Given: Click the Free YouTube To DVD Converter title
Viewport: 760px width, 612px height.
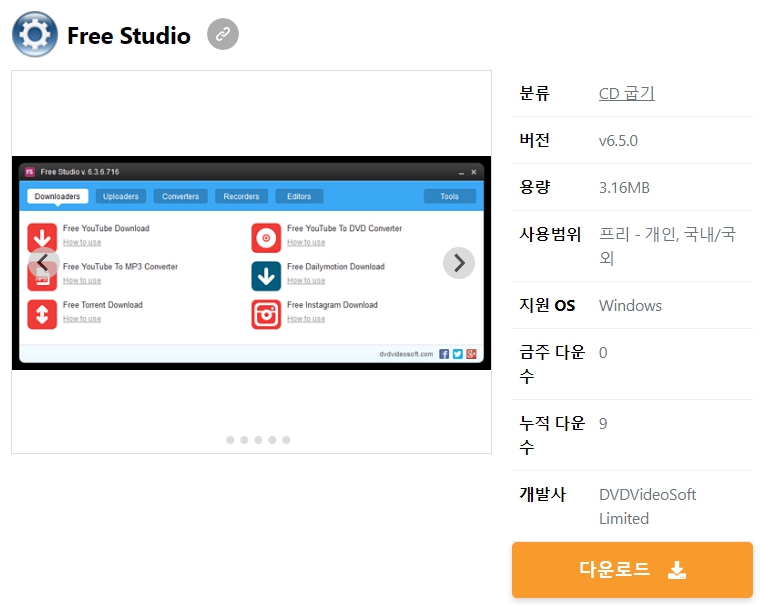Looking at the screenshot, I should [345, 228].
